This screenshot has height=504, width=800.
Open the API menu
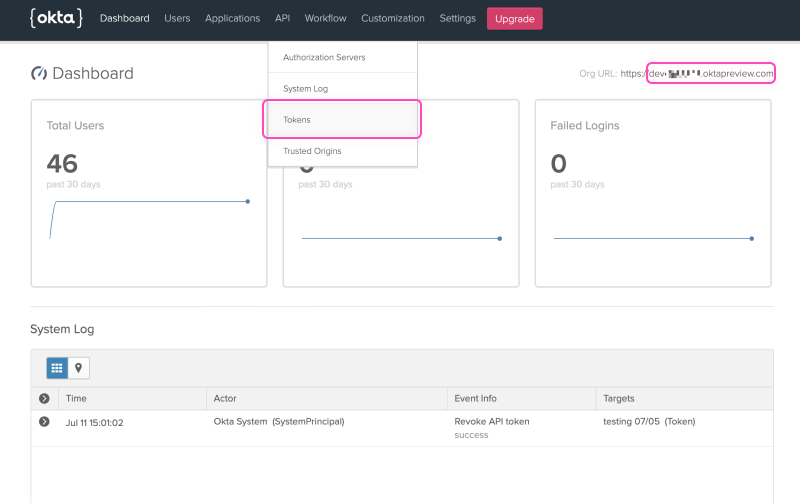click(x=282, y=18)
